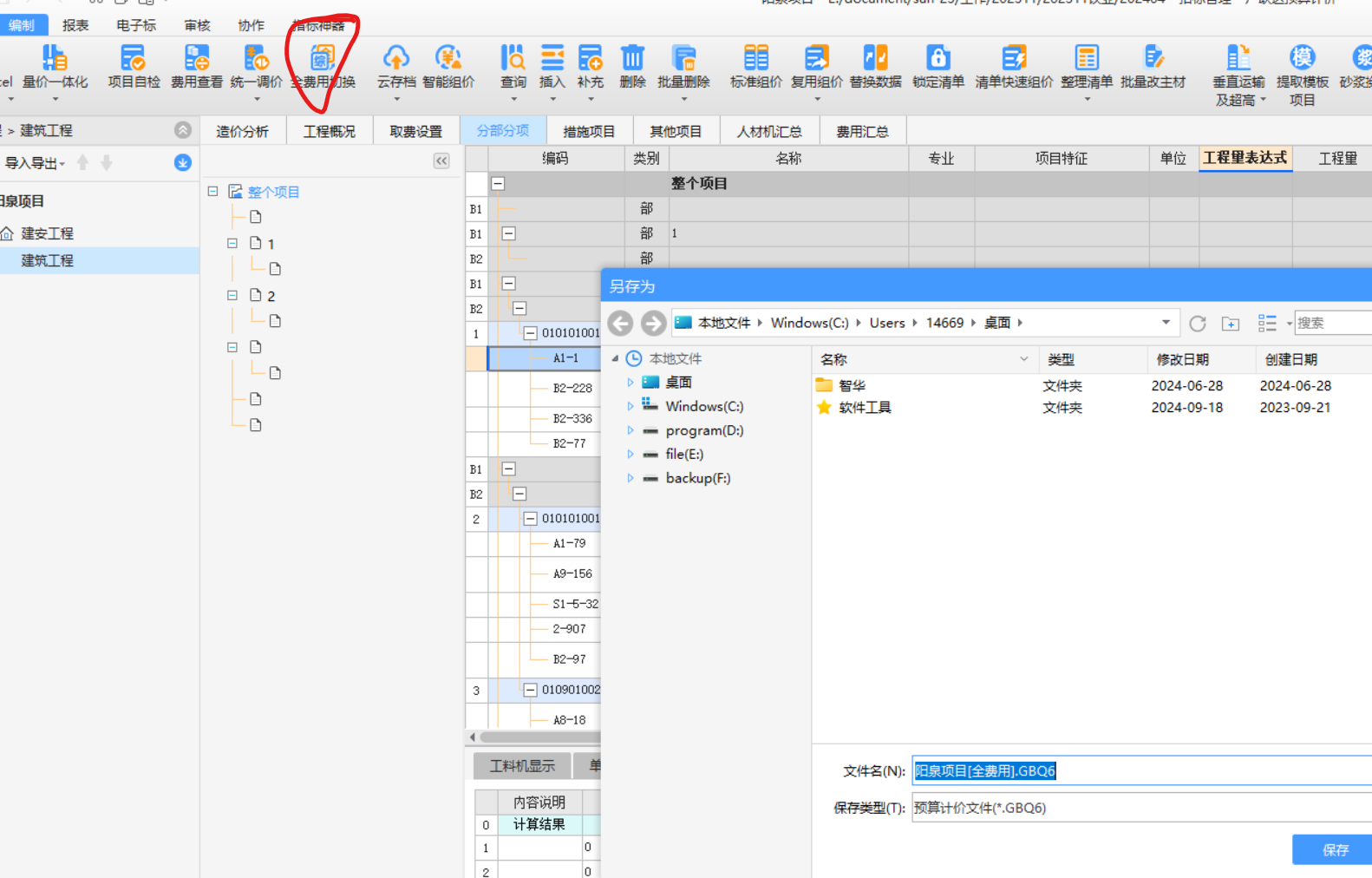1372x878 pixels.
Task: Switch to the 措施项目 tab
Action: (x=589, y=131)
